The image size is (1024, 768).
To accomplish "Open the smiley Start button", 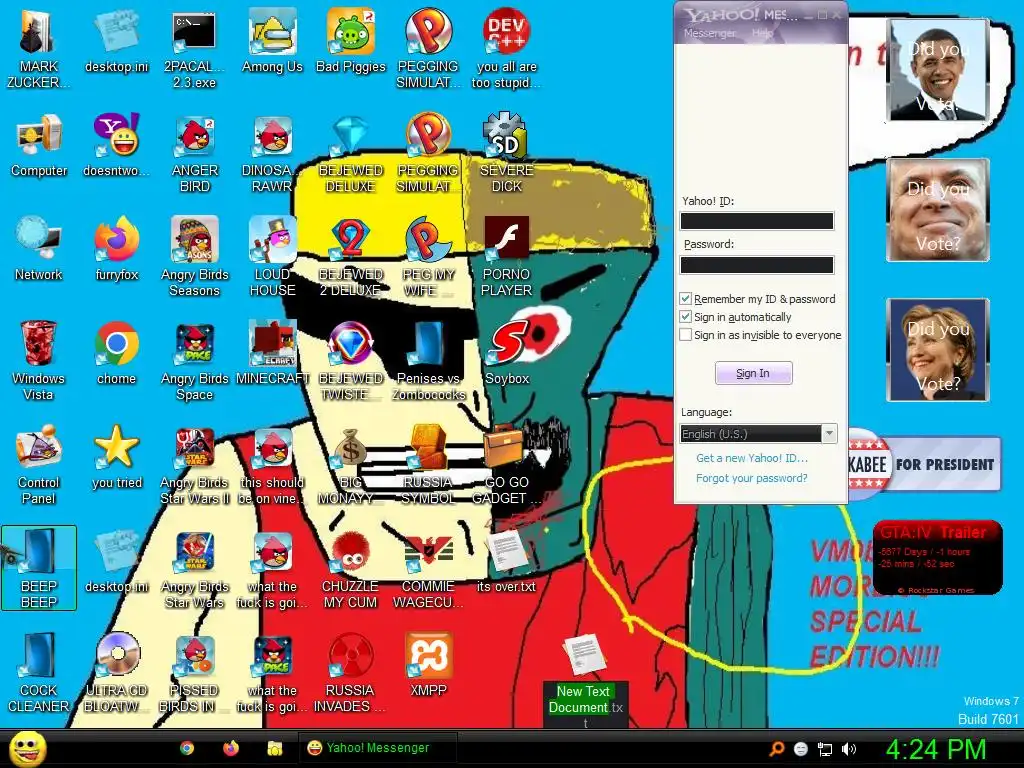I will [x=27, y=748].
